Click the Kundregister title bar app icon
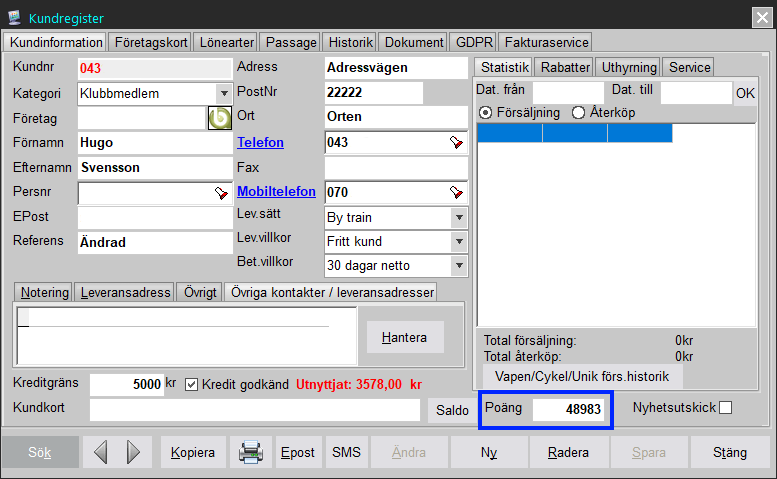 click(x=14, y=15)
